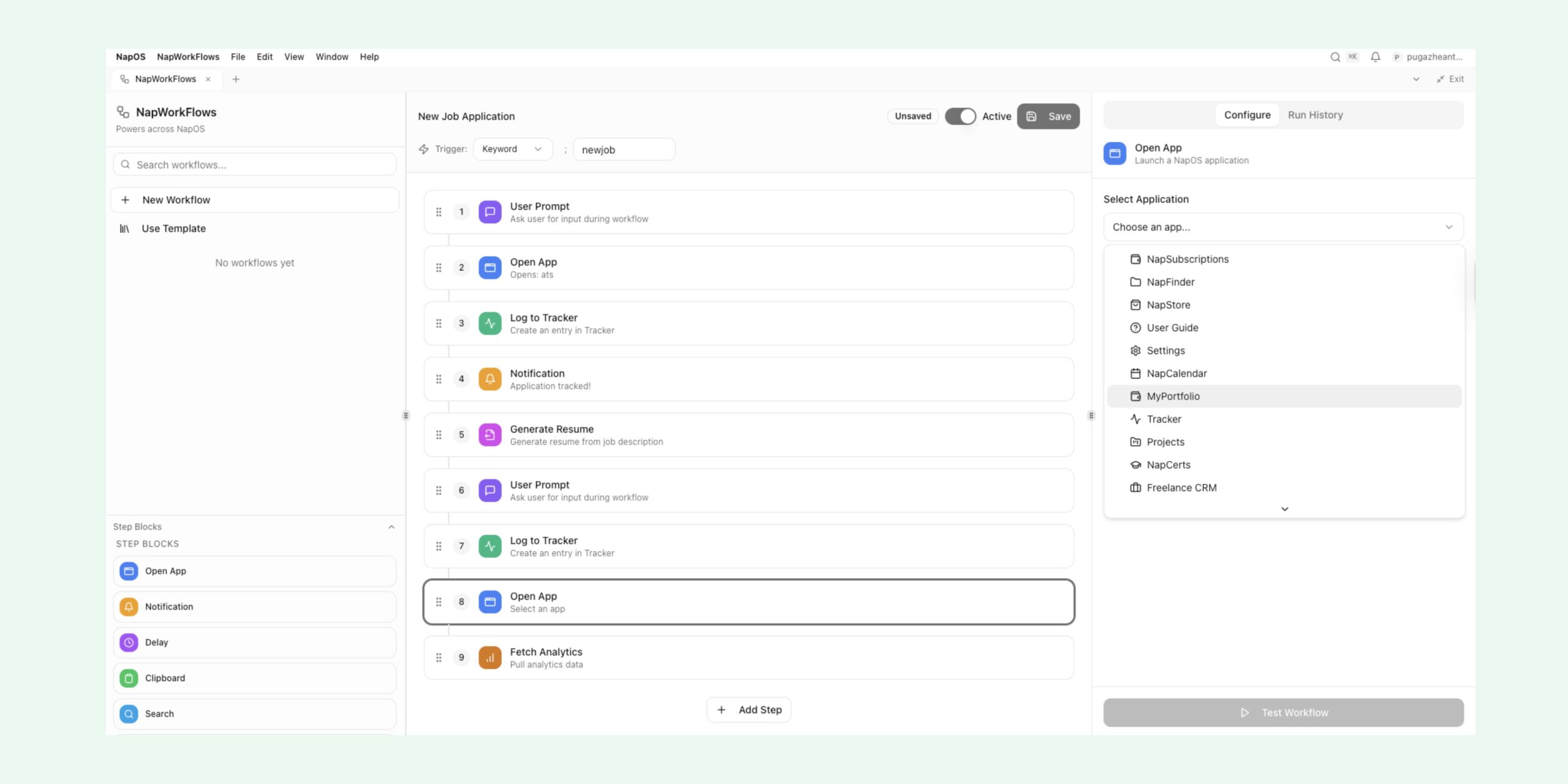Image resolution: width=1568 pixels, height=784 pixels.
Task: Click Add Step below the workflow
Action: point(748,709)
